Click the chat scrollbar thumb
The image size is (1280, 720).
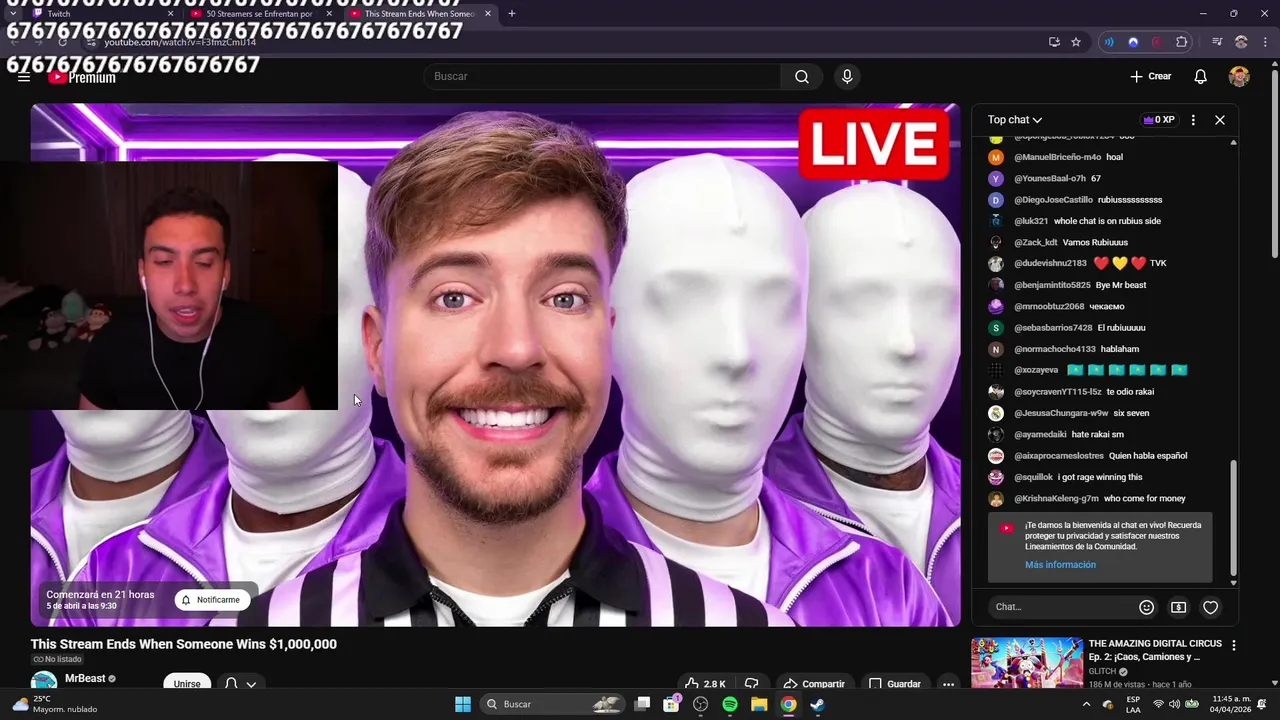[1233, 517]
